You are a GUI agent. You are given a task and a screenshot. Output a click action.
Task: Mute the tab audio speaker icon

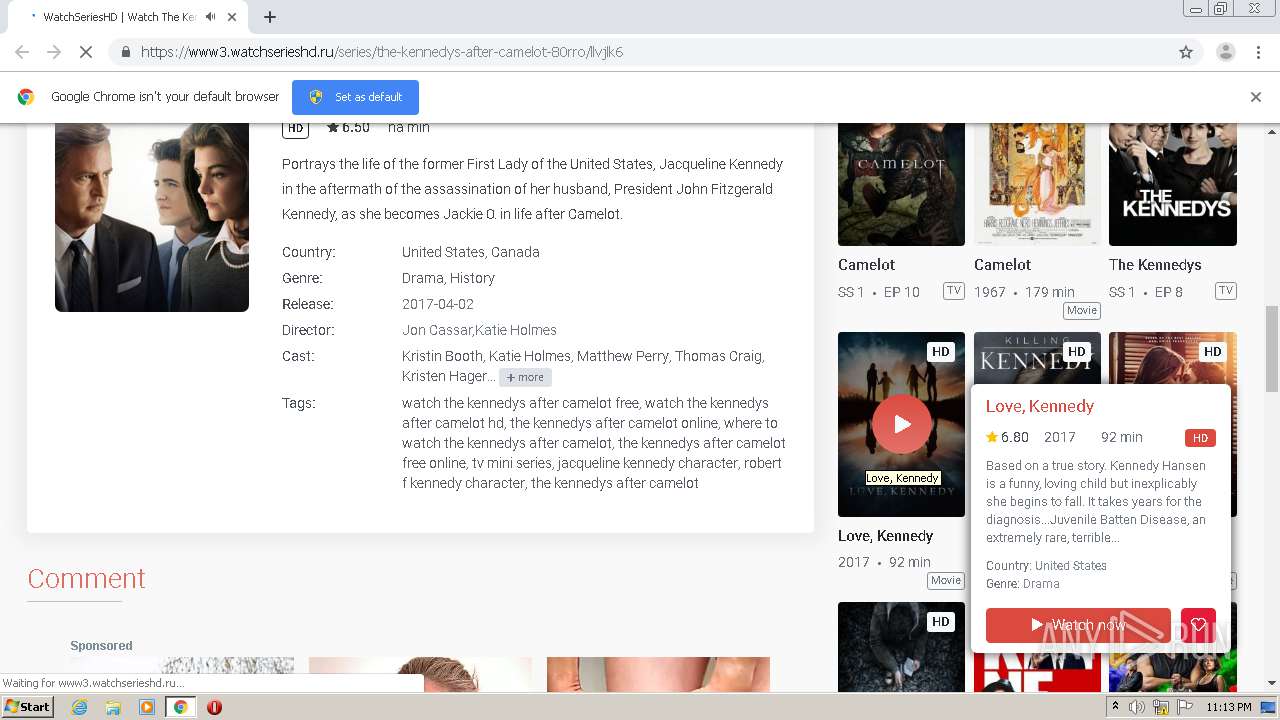pyautogui.click(x=210, y=17)
